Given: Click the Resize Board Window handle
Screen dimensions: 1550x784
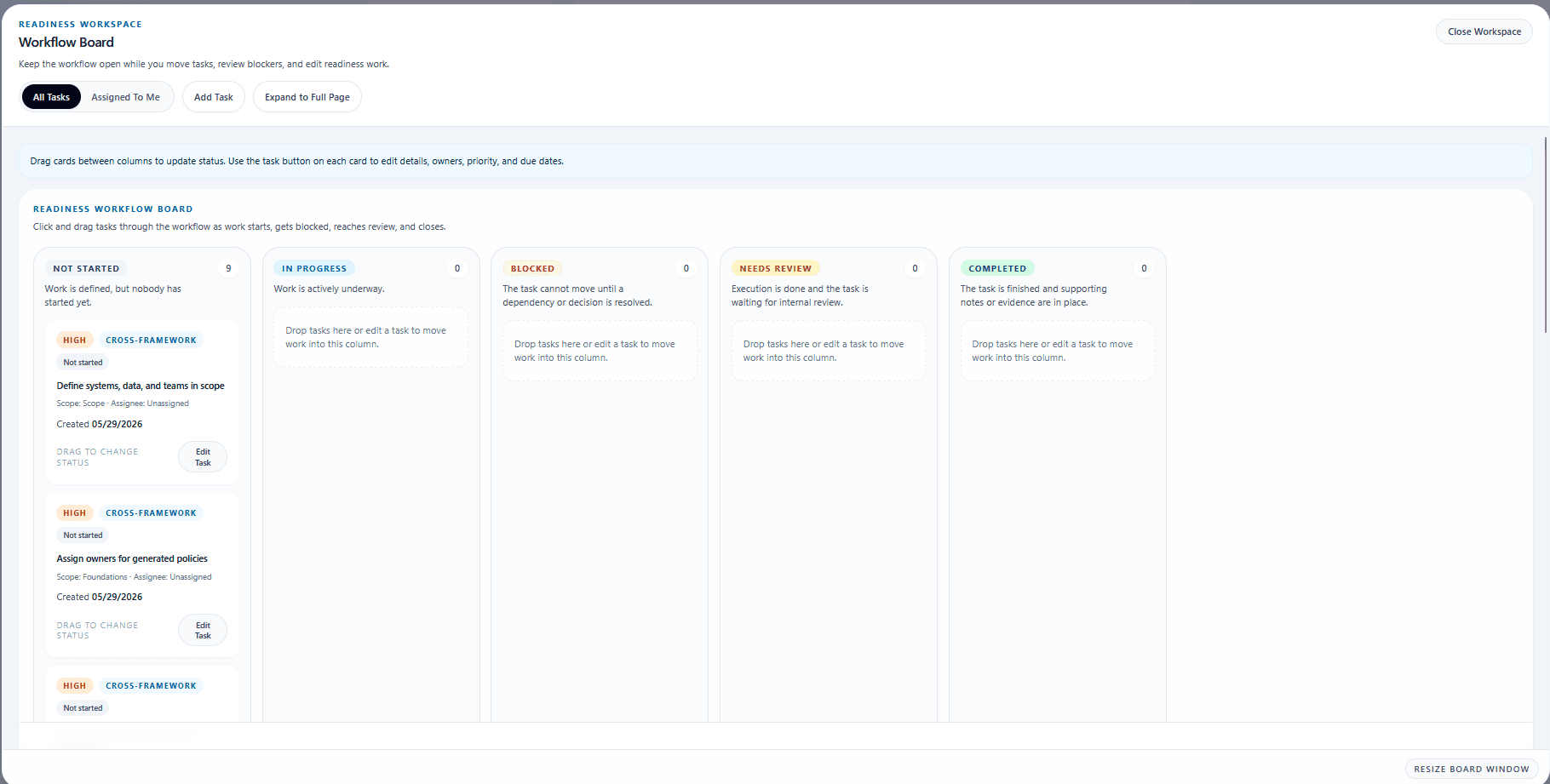Looking at the screenshot, I should click(1472, 769).
